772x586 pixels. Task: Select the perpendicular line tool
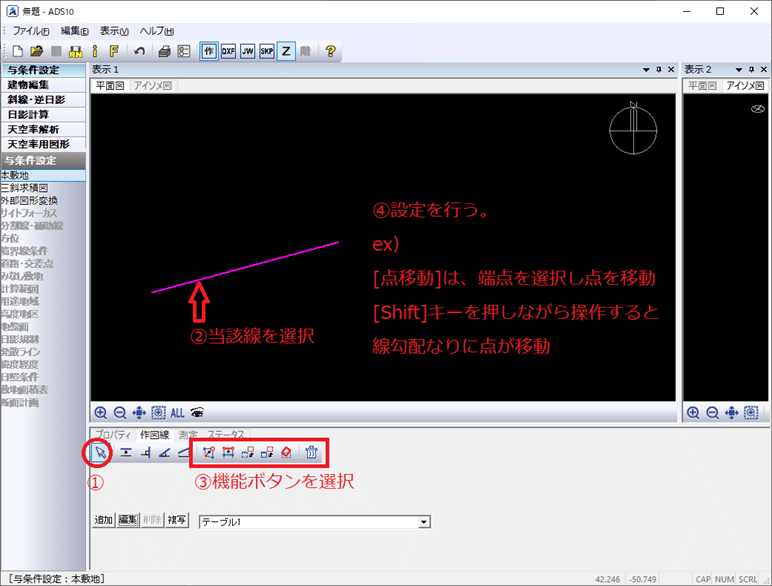(x=145, y=453)
